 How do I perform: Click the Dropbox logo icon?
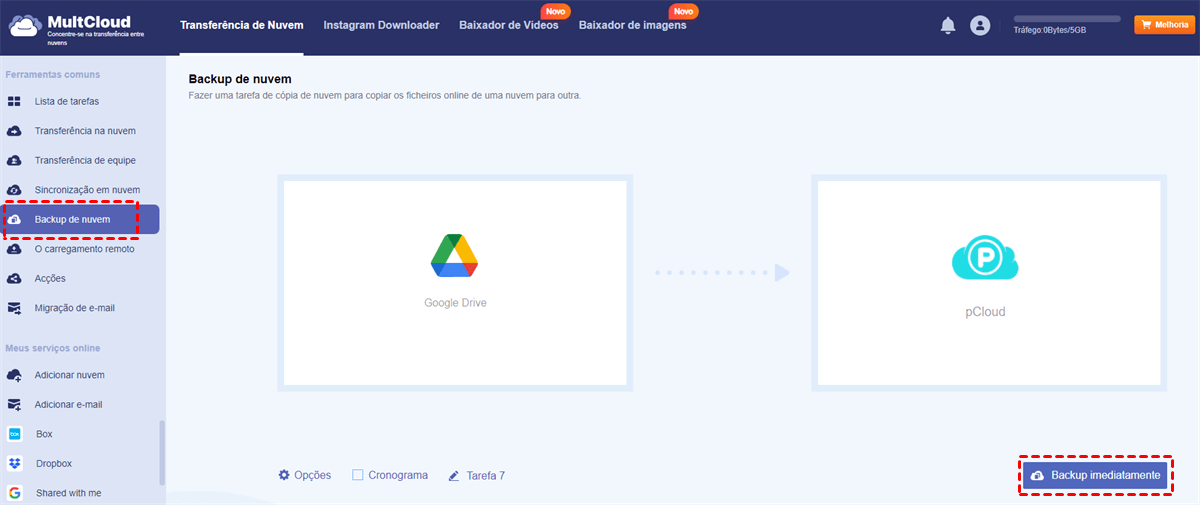click(x=15, y=464)
